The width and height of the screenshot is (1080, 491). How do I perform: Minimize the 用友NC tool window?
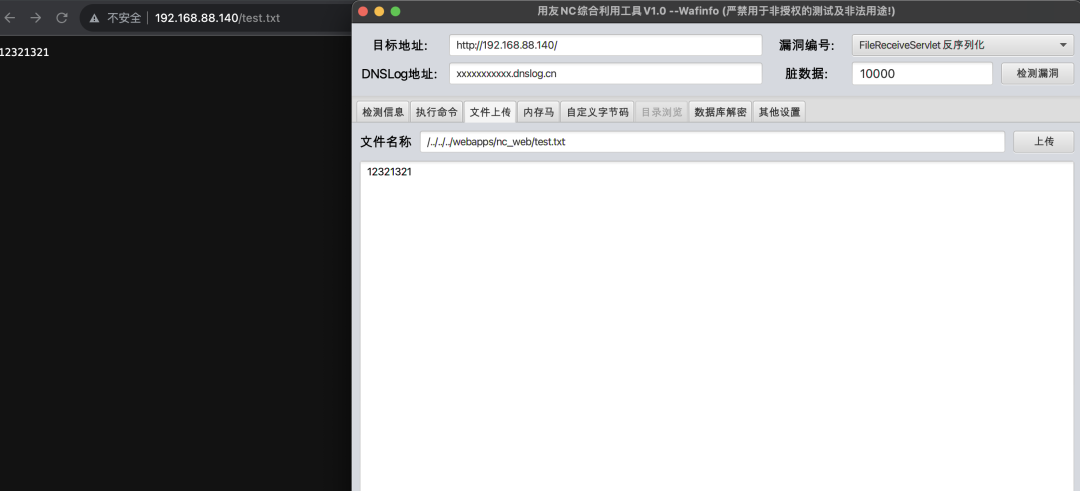379,11
